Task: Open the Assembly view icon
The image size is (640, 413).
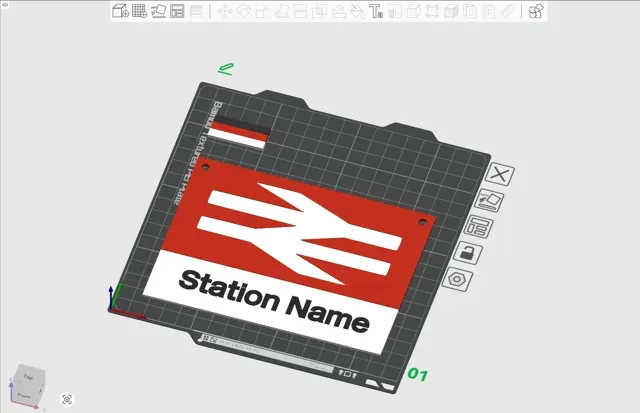Action: click(x=536, y=11)
